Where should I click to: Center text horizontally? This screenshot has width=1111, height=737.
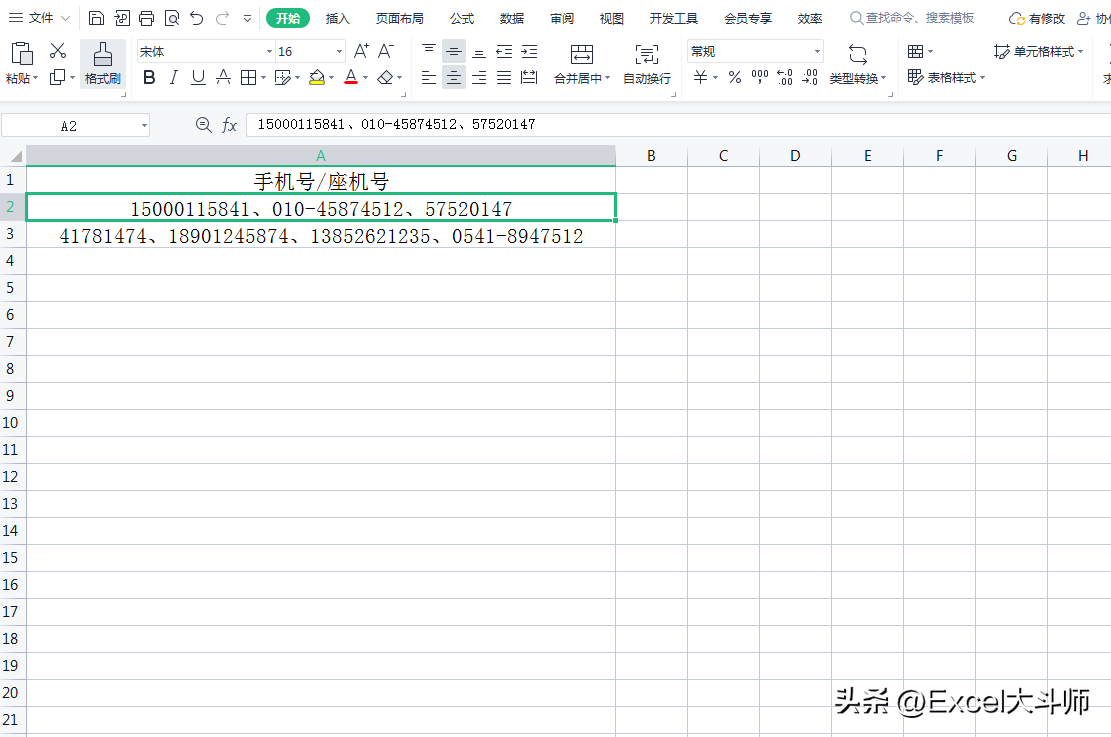(x=453, y=77)
